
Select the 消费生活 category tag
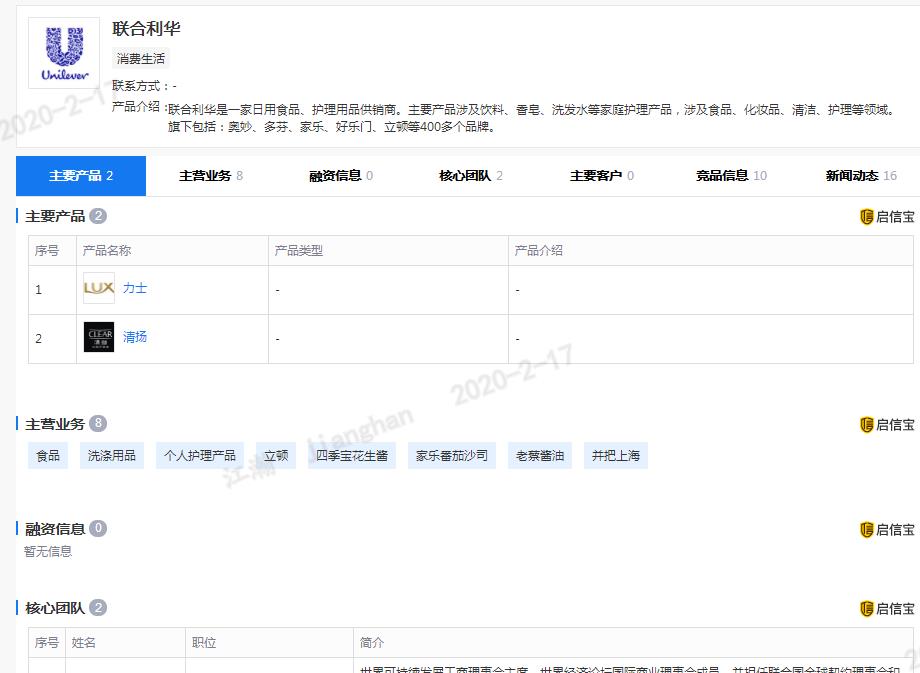(142, 58)
